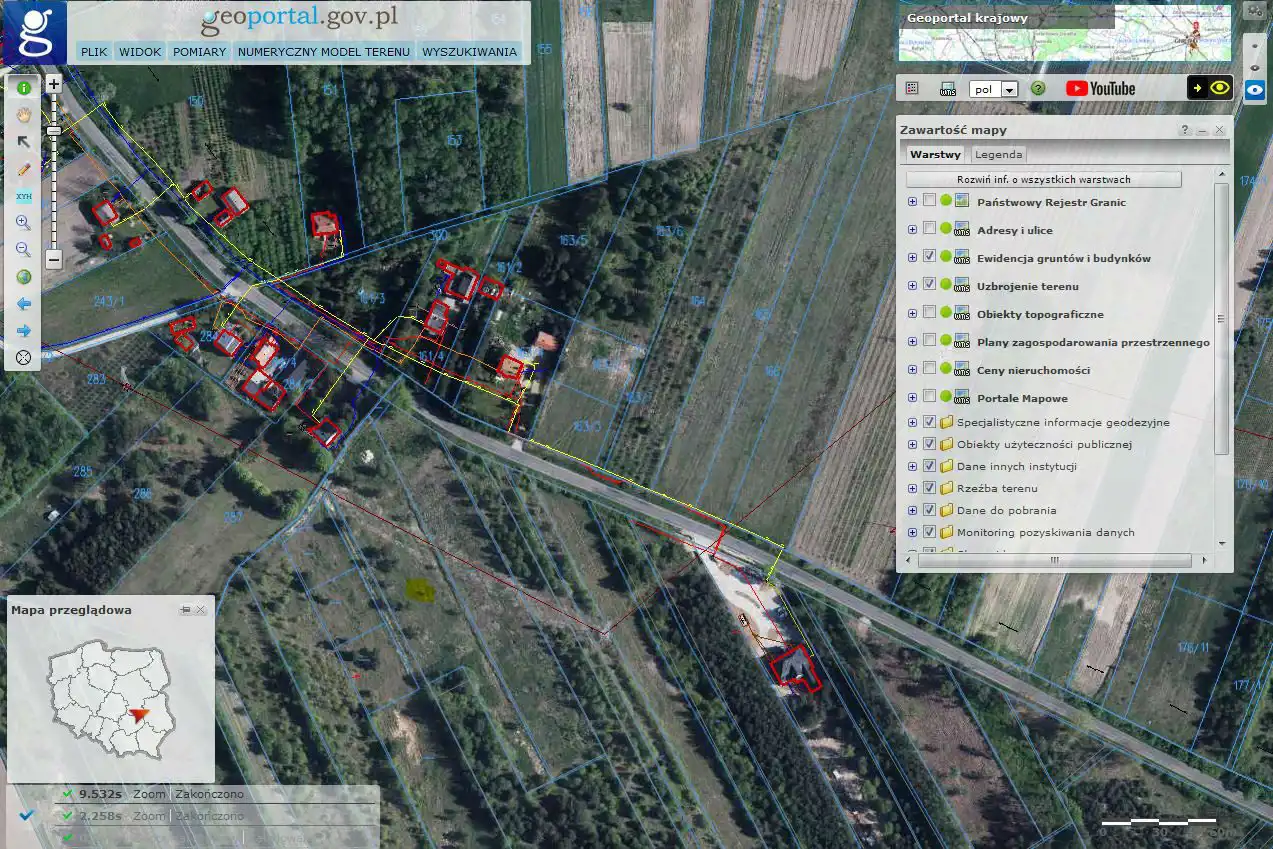Viewport: 1273px width, 849px height.
Task: Click the magnifier zoom-in tool
Action: pyautogui.click(x=23, y=222)
